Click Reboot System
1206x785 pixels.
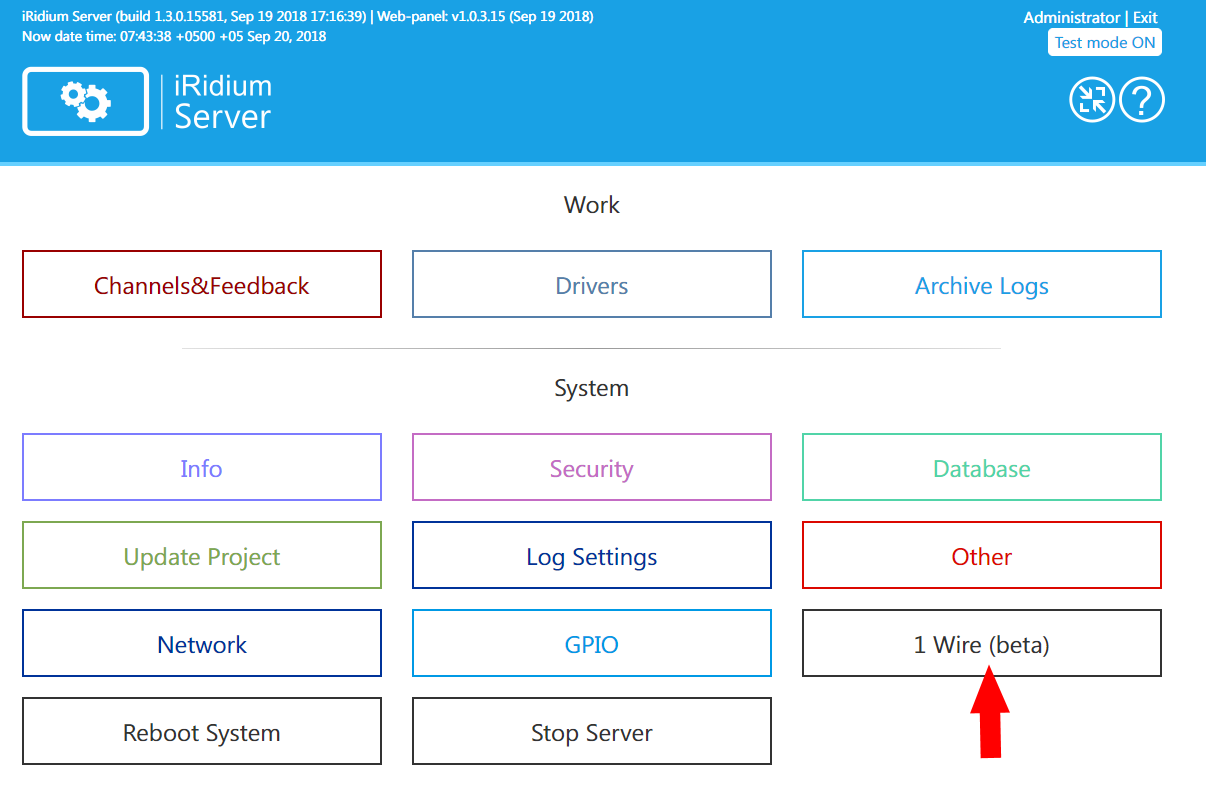(x=201, y=731)
